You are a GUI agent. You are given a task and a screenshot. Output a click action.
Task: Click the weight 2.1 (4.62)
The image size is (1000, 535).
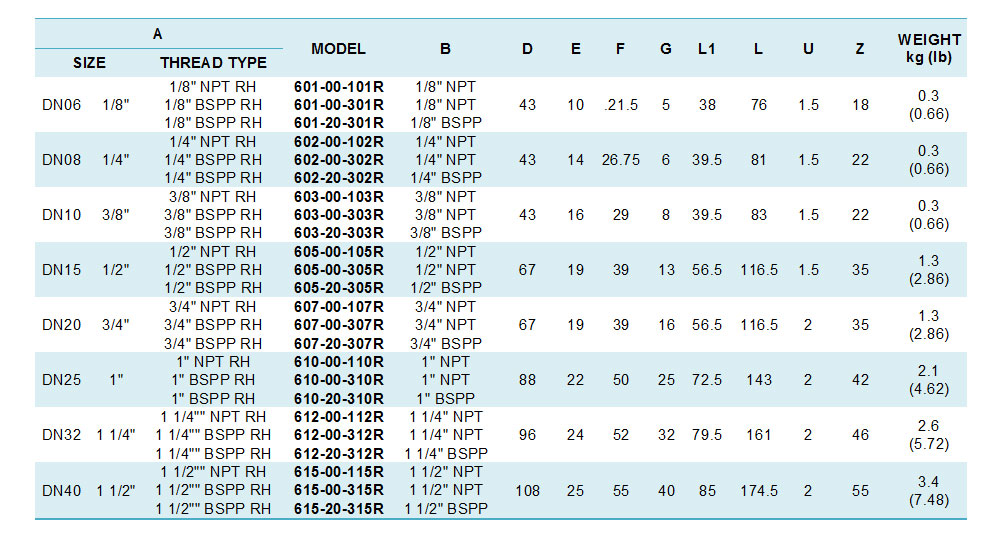(x=929, y=379)
